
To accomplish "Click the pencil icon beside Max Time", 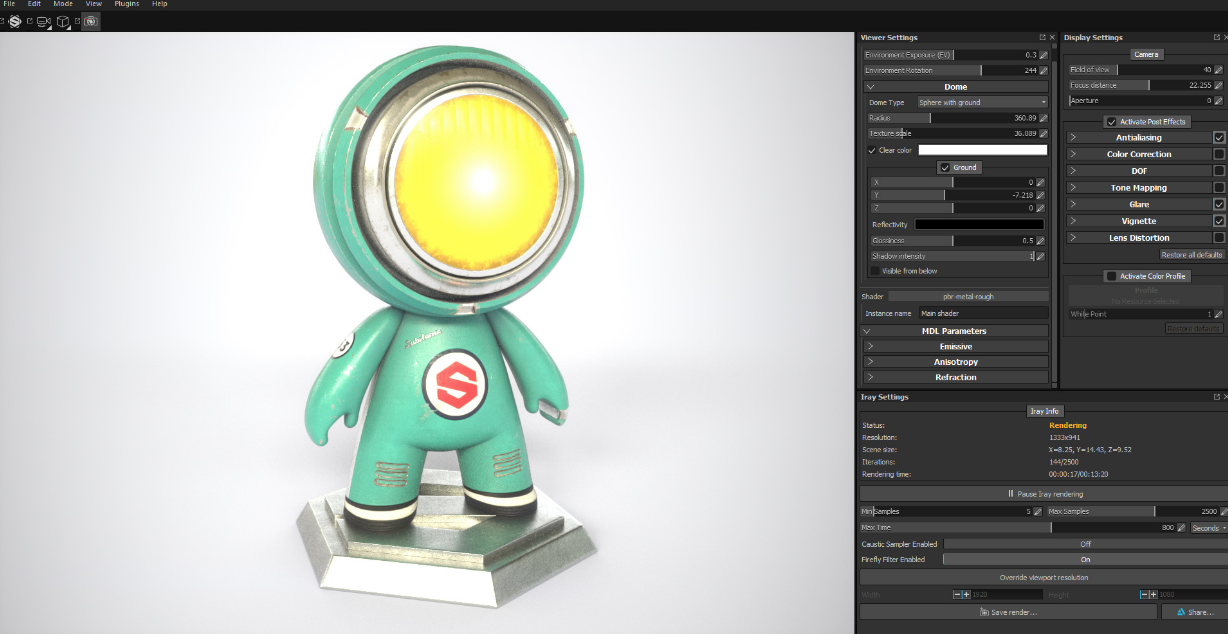I will click(1181, 528).
